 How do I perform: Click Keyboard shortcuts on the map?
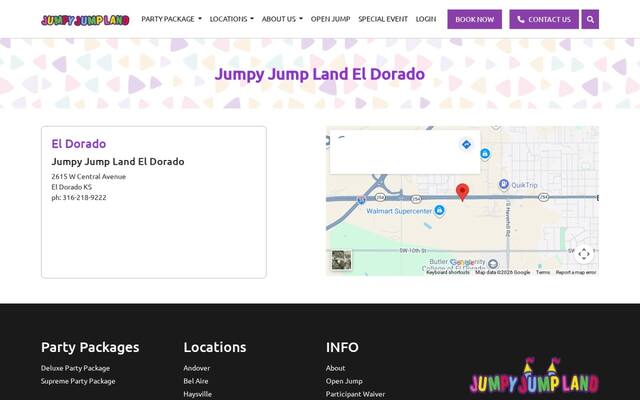pyautogui.click(x=448, y=272)
